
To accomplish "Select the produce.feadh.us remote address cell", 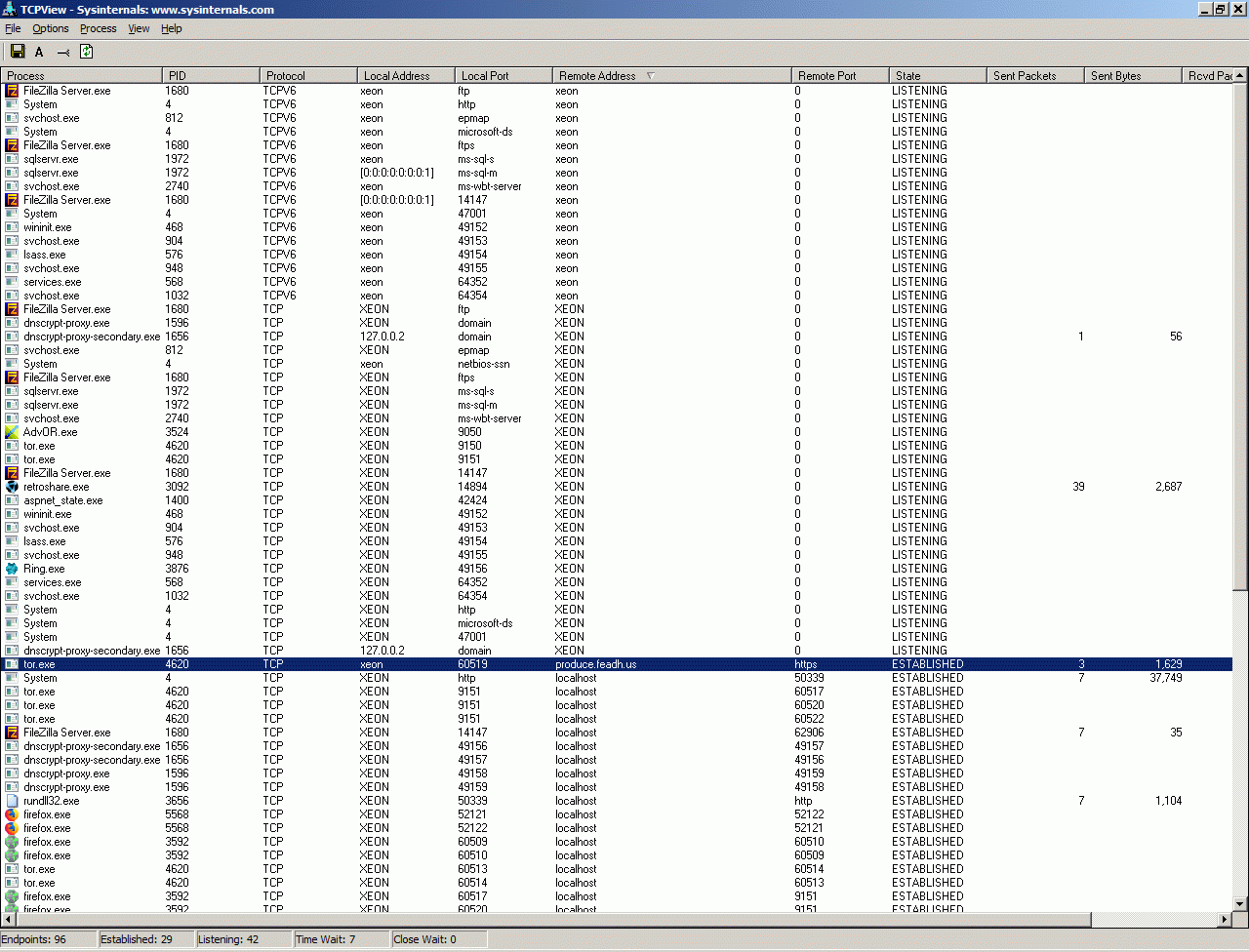I will point(596,664).
